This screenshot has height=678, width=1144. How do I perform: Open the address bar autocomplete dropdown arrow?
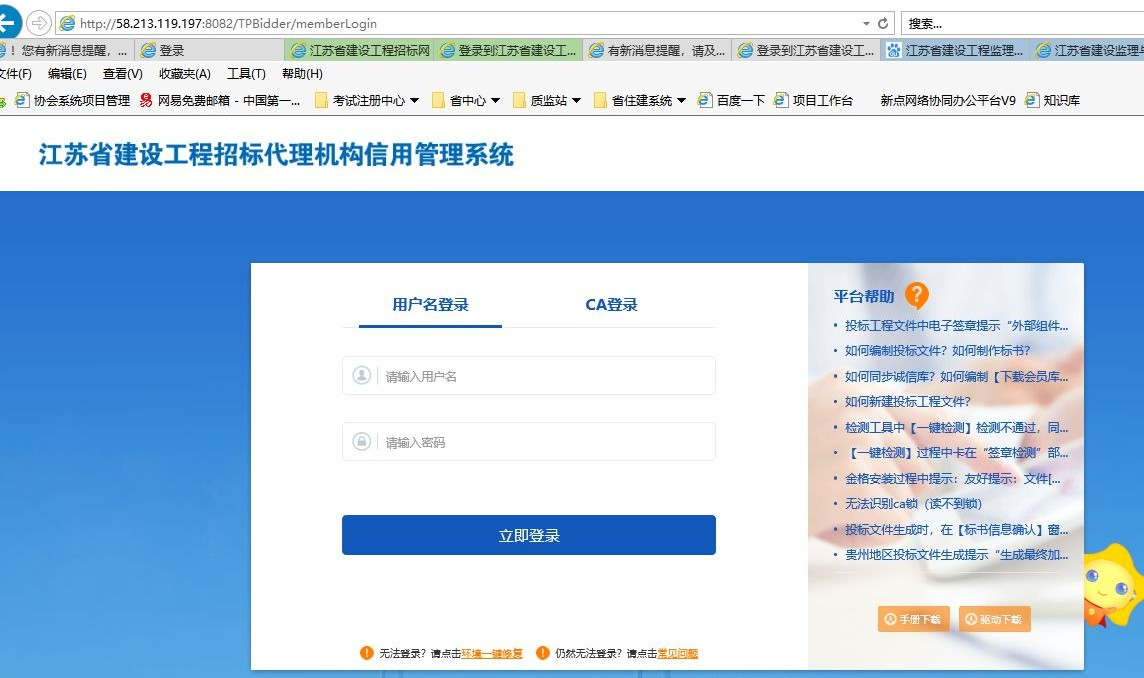point(866,22)
